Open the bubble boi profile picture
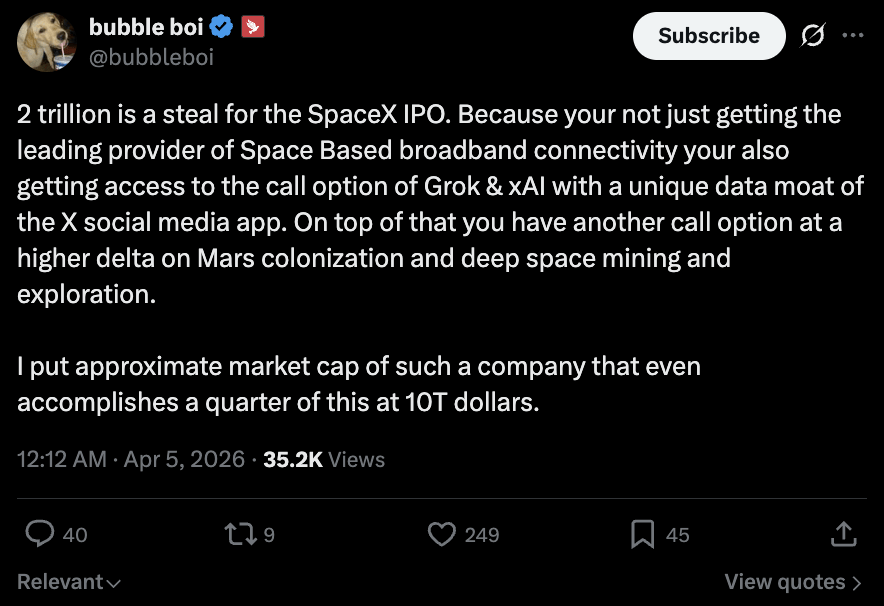Viewport: 884px width, 606px height. coord(46,42)
